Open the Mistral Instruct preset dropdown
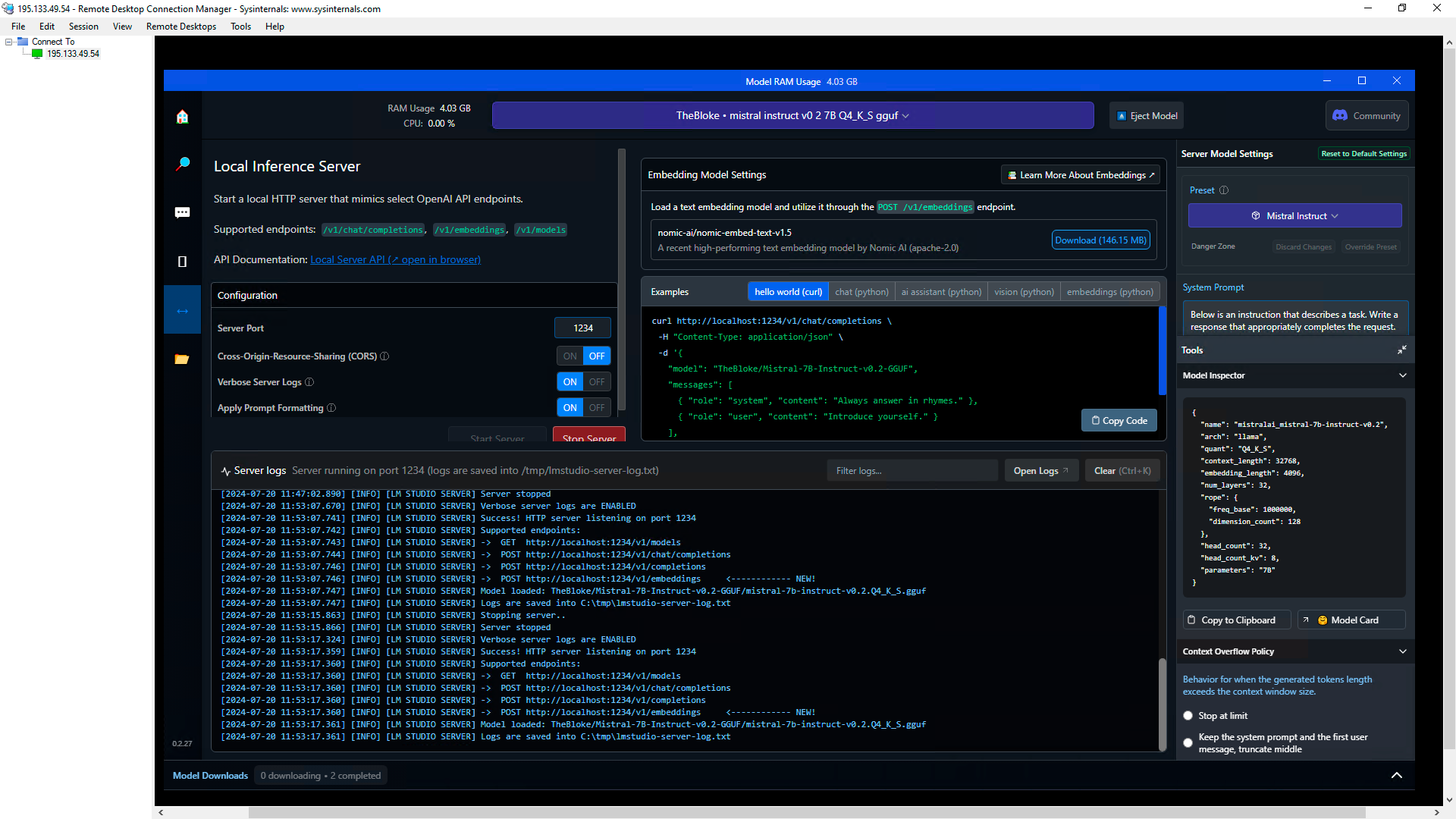This screenshot has width=1456, height=819. pos(1294,216)
